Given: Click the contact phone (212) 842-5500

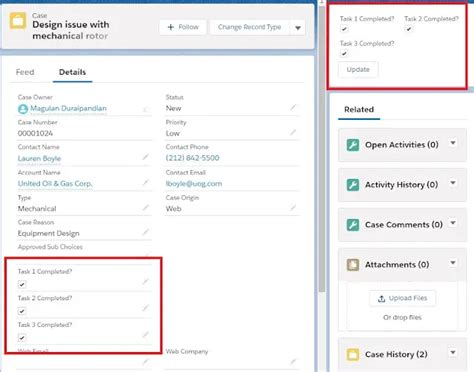Looking at the screenshot, I should coord(192,158).
